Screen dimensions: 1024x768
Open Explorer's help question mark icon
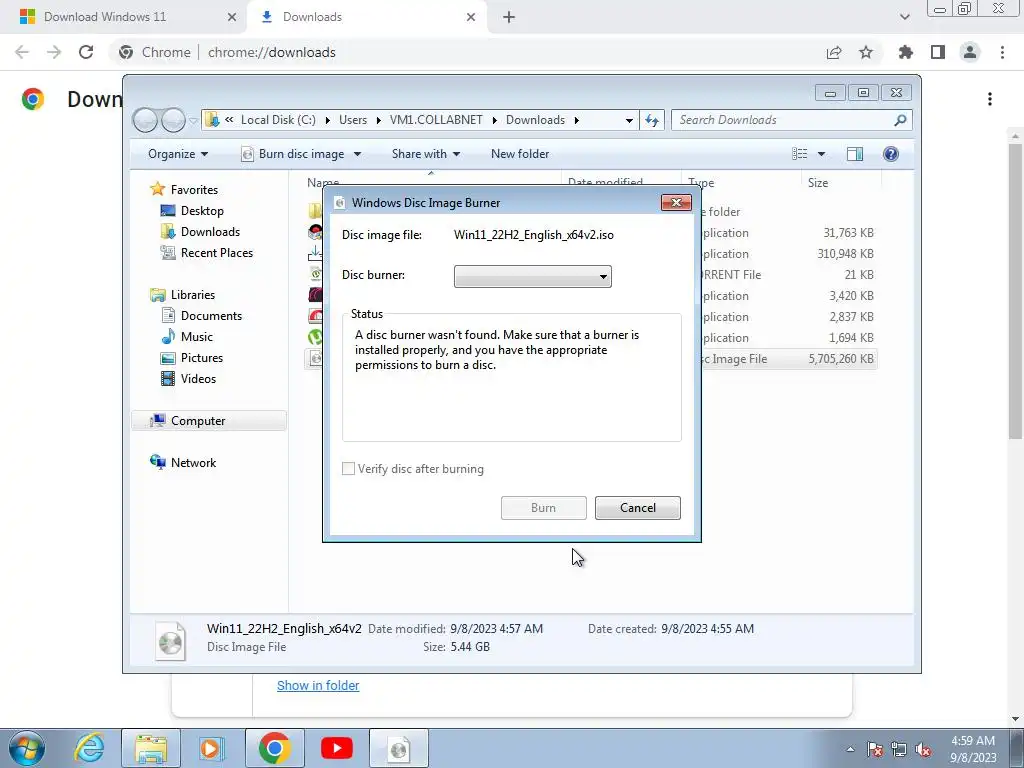(x=891, y=154)
